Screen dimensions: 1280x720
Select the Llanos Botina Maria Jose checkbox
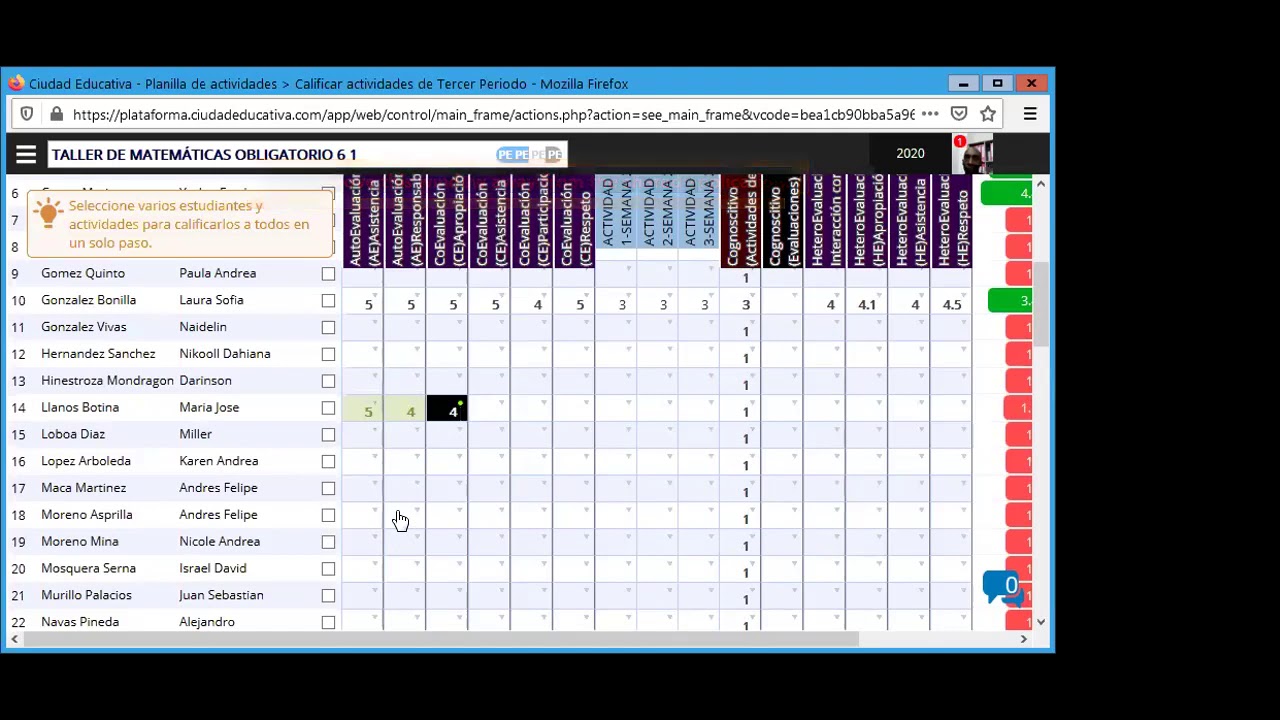click(328, 408)
